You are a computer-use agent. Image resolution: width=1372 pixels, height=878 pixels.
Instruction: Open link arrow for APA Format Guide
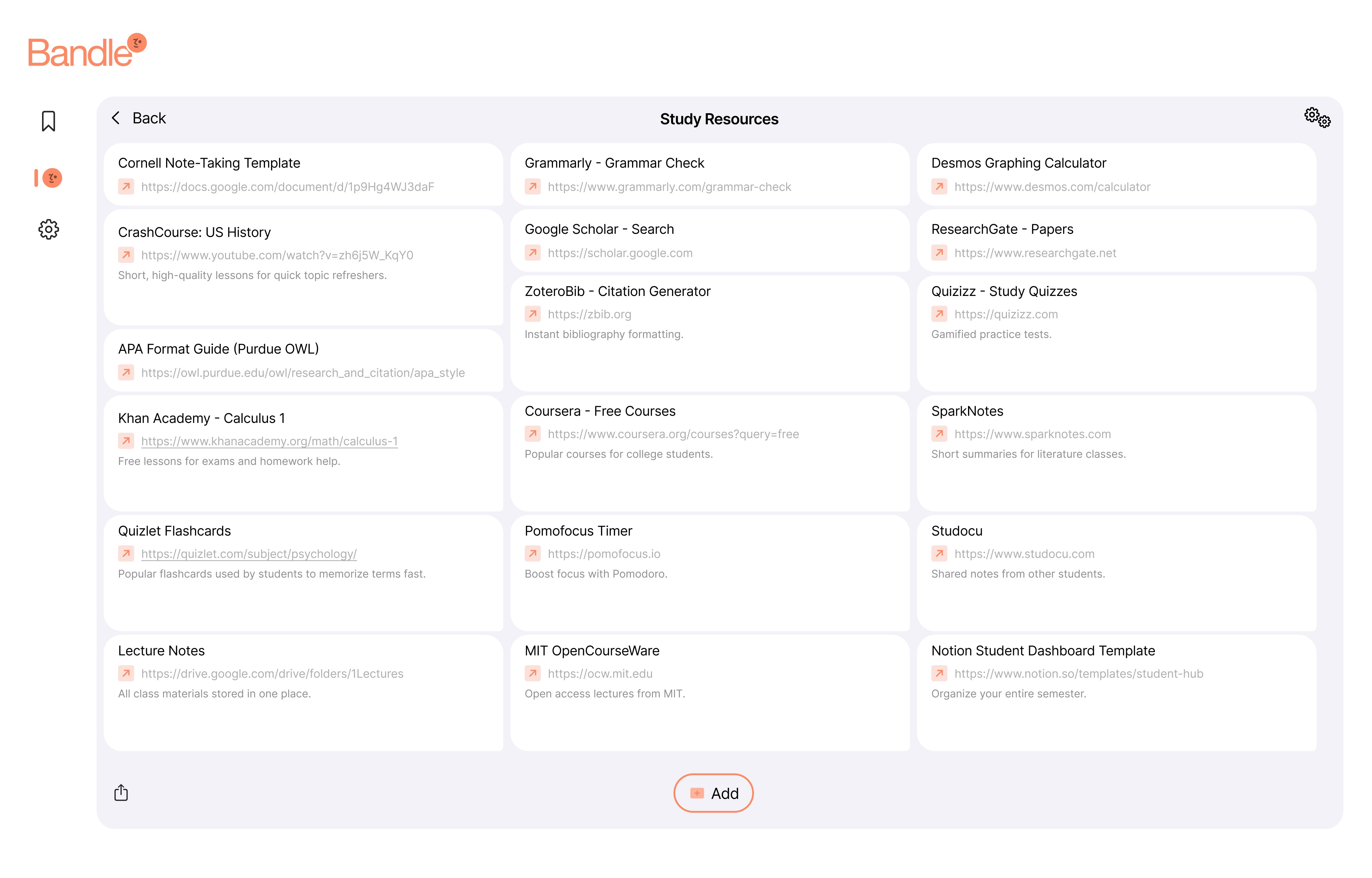[x=126, y=372]
